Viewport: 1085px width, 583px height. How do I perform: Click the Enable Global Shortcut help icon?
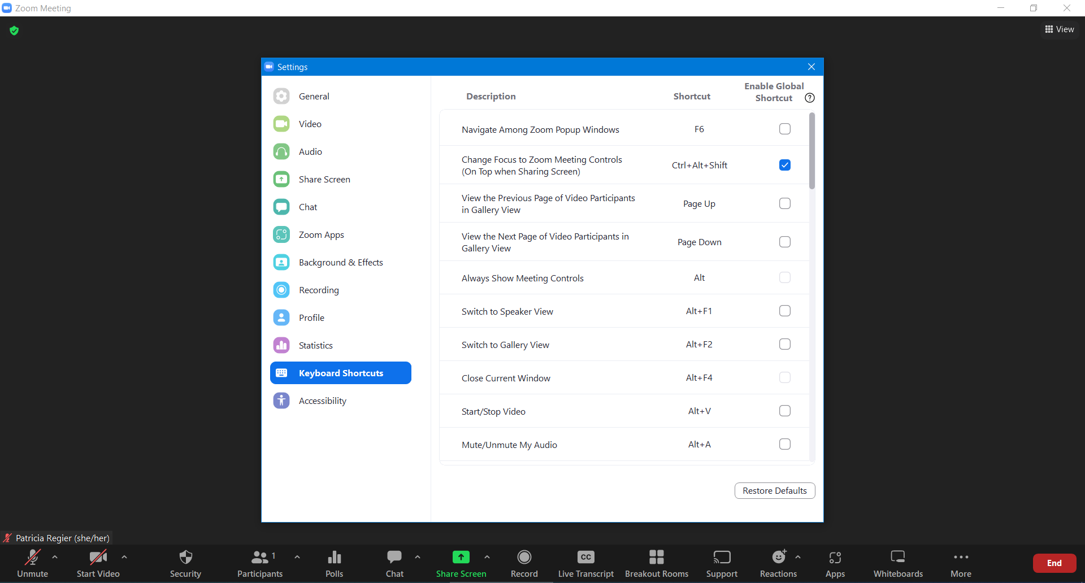pyautogui.click(x=810, y=98)
